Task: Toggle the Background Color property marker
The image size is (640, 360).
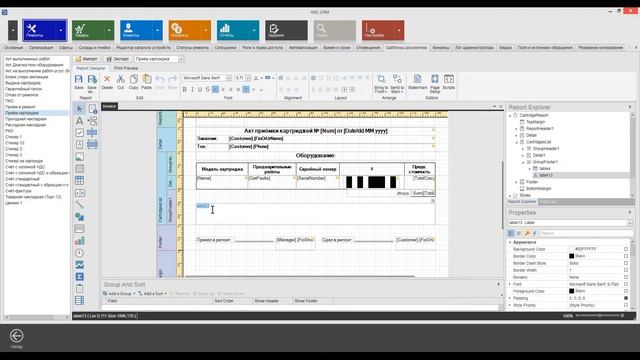Action: 626,249
